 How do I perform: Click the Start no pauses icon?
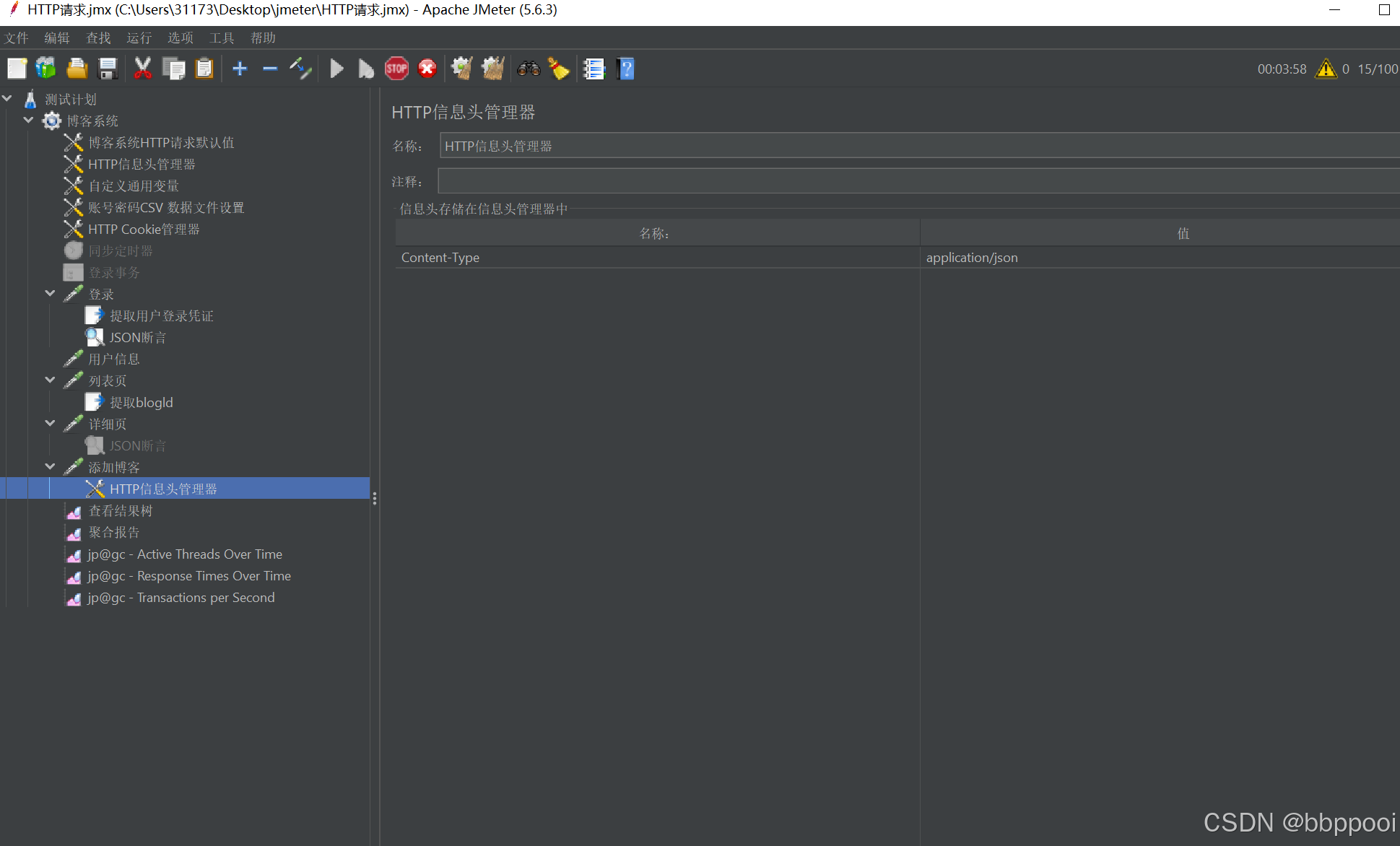pyautogui.click(x=366, y=69)
